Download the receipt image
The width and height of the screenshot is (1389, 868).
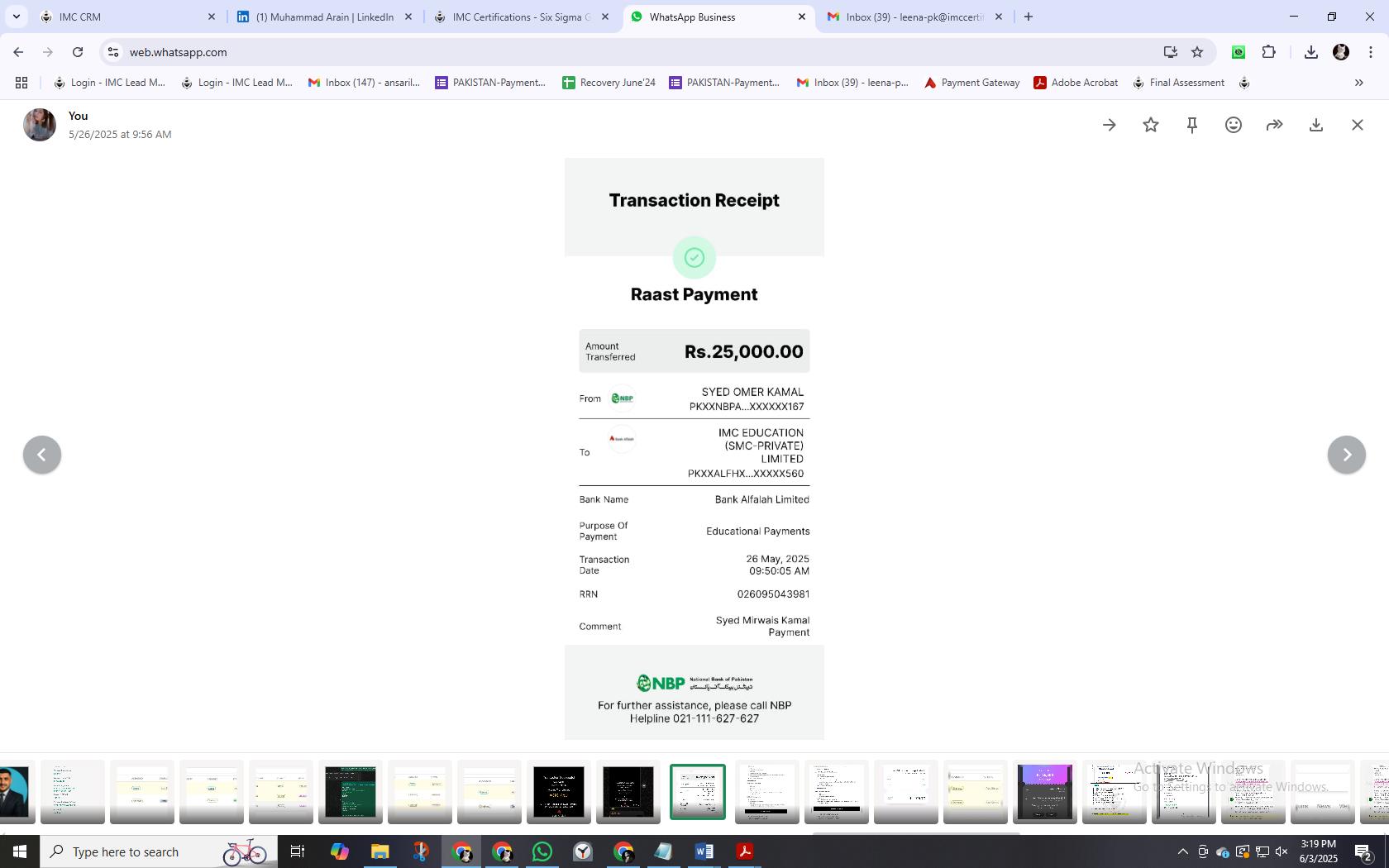[1316, 125]
